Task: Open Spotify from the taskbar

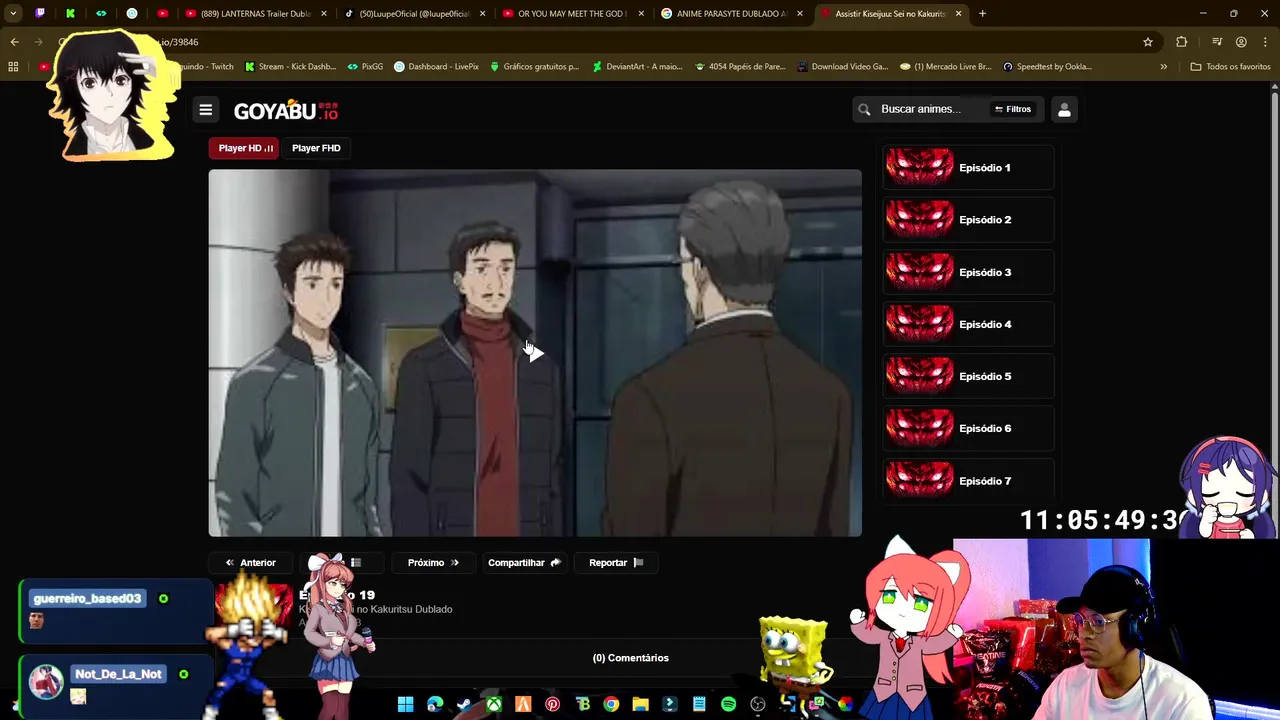Action: (728, 705)
